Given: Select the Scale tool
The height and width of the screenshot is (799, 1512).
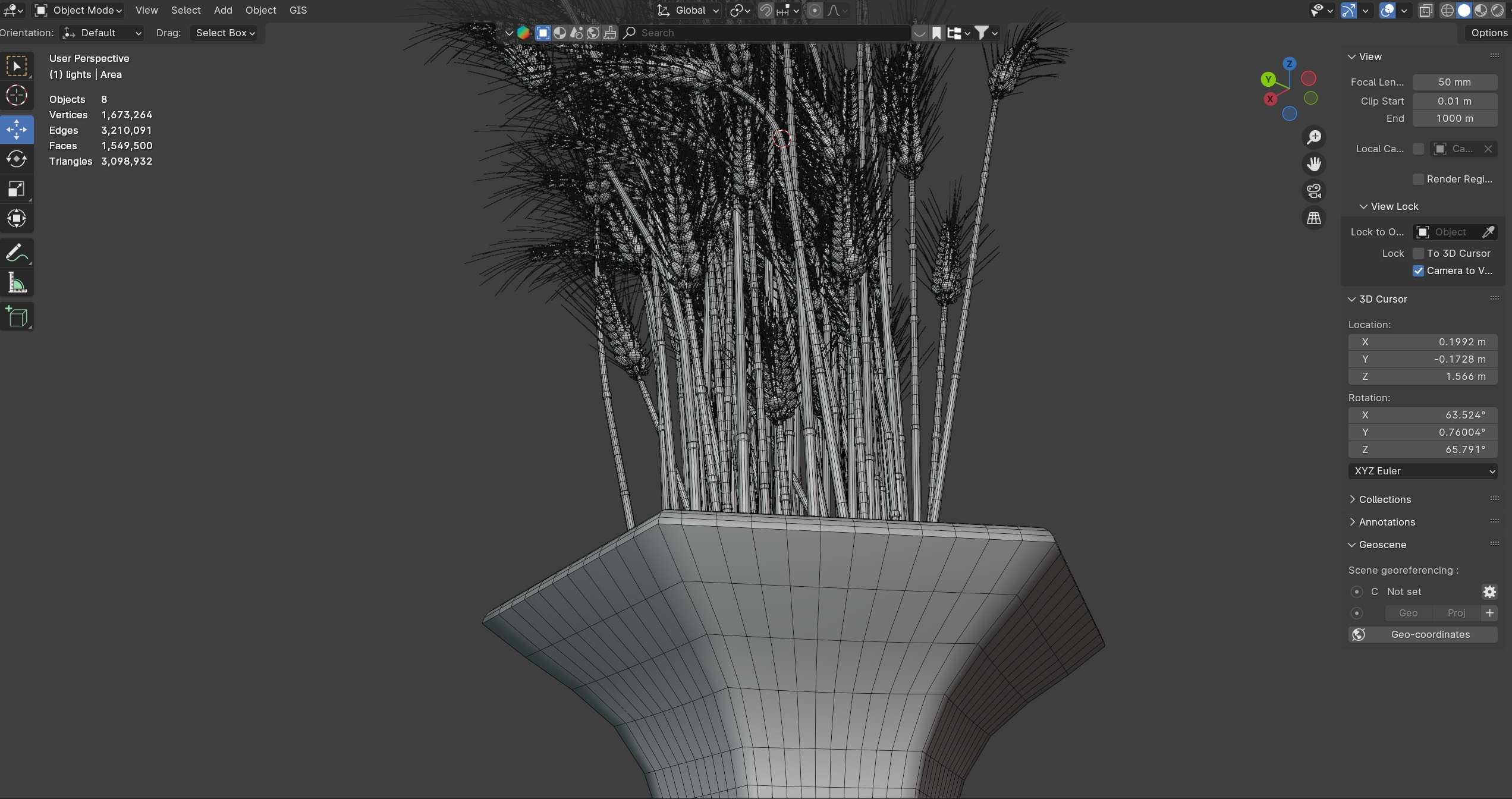Looking at the screenshot, I should pyautogui.click(x=17, y=189).
